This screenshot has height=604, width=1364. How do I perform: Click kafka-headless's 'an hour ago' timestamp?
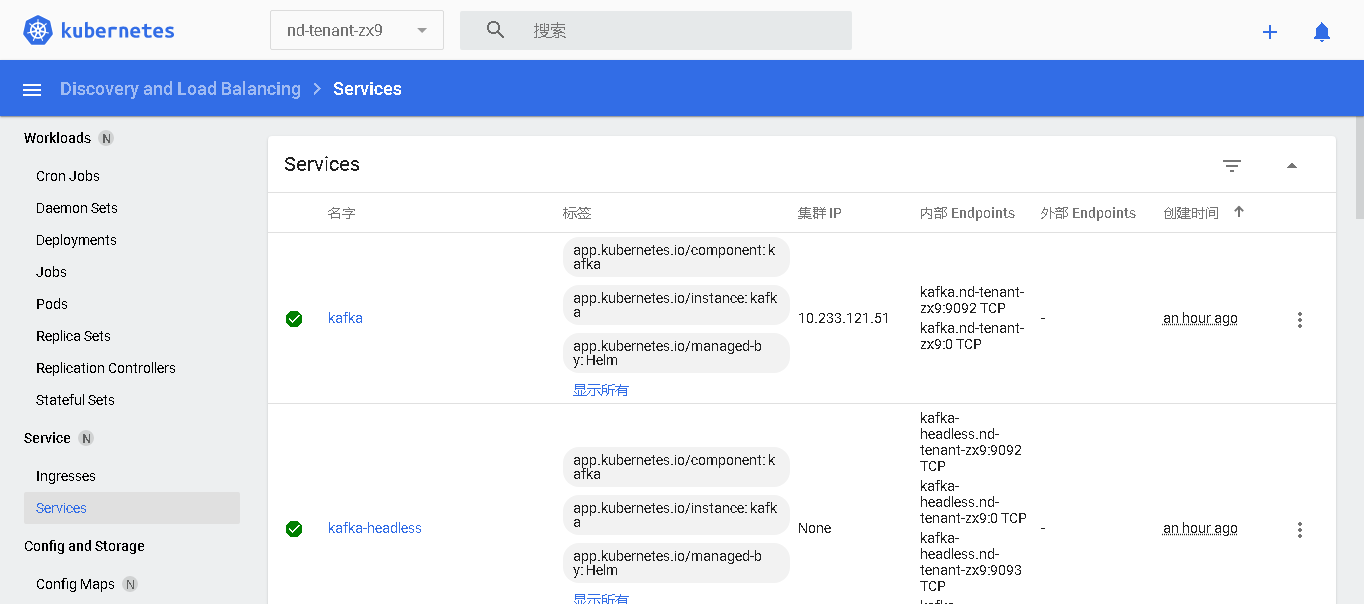tap(1200, 528)
